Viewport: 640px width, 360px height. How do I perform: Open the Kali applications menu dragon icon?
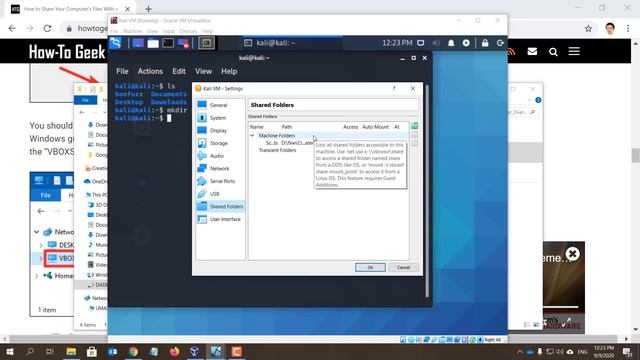pos(116,42)
